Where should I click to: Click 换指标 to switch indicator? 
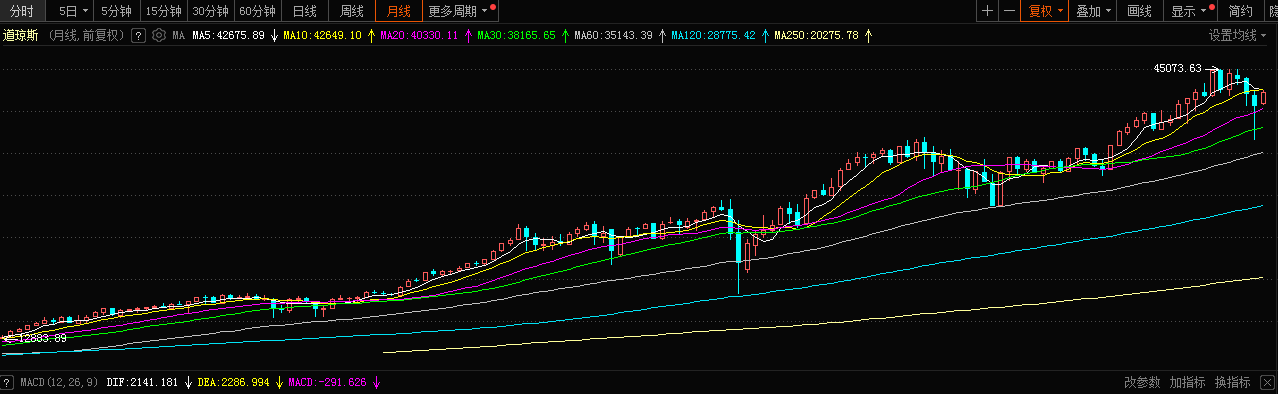[x=1232, y=382]
